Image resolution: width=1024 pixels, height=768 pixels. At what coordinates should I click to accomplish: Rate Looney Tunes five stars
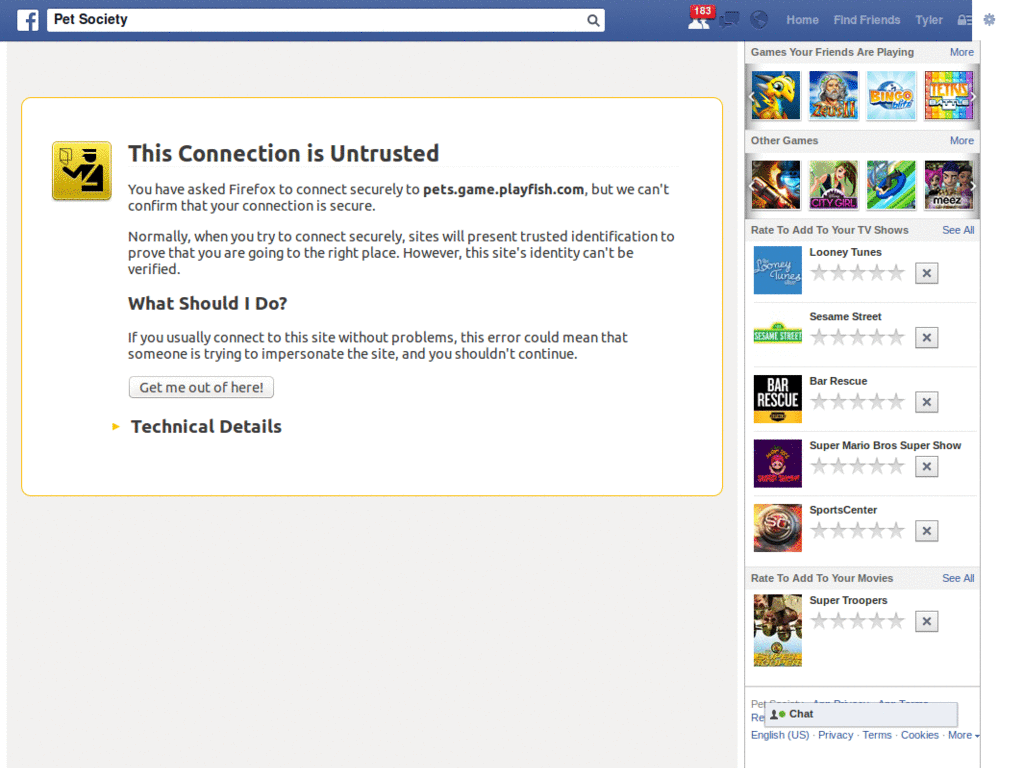896,273
